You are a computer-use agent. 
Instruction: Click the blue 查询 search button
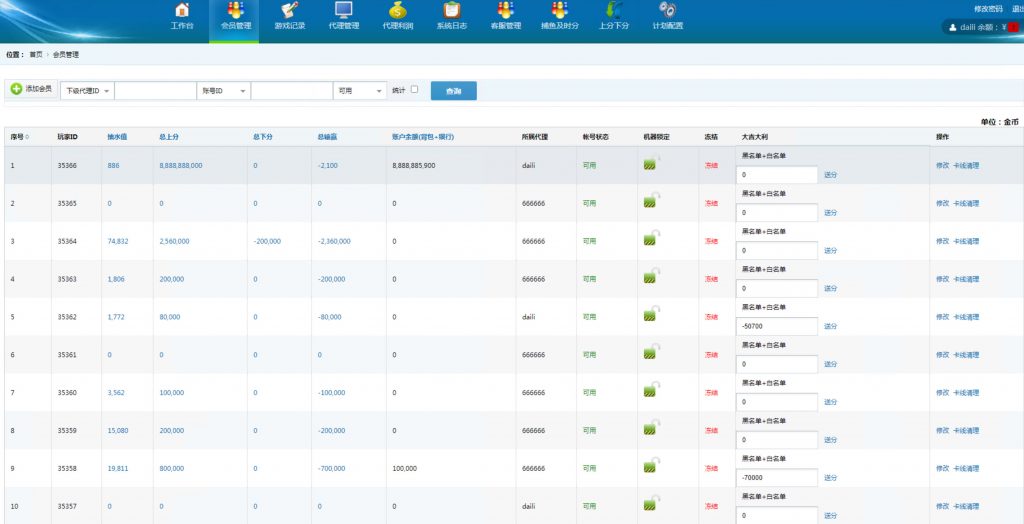pyautogui.click(x=453, y=91)
